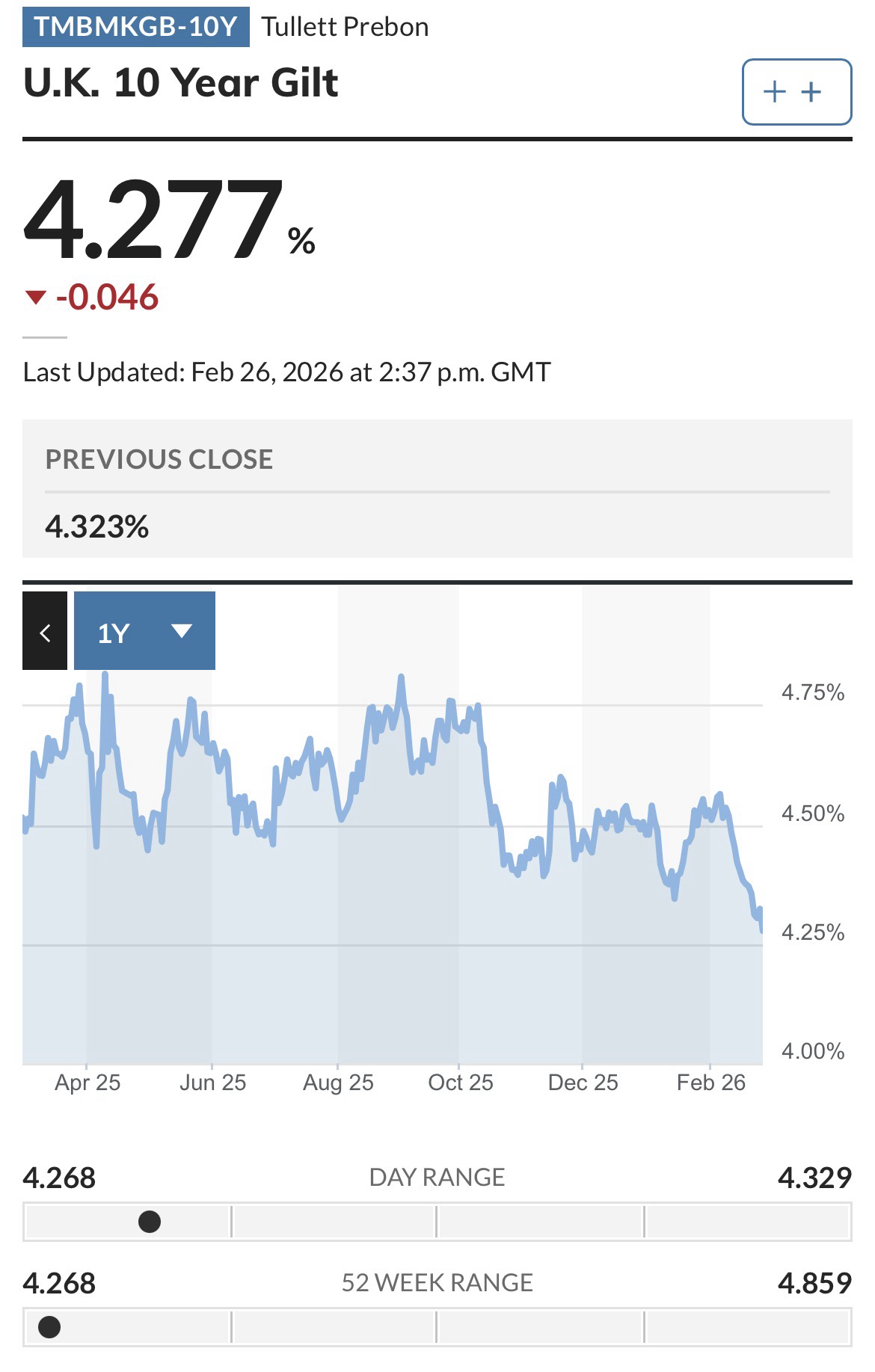Click the 4.00% y-axis label
This screenshot has width=875, height=1372.
click(x=813, y=1051)
